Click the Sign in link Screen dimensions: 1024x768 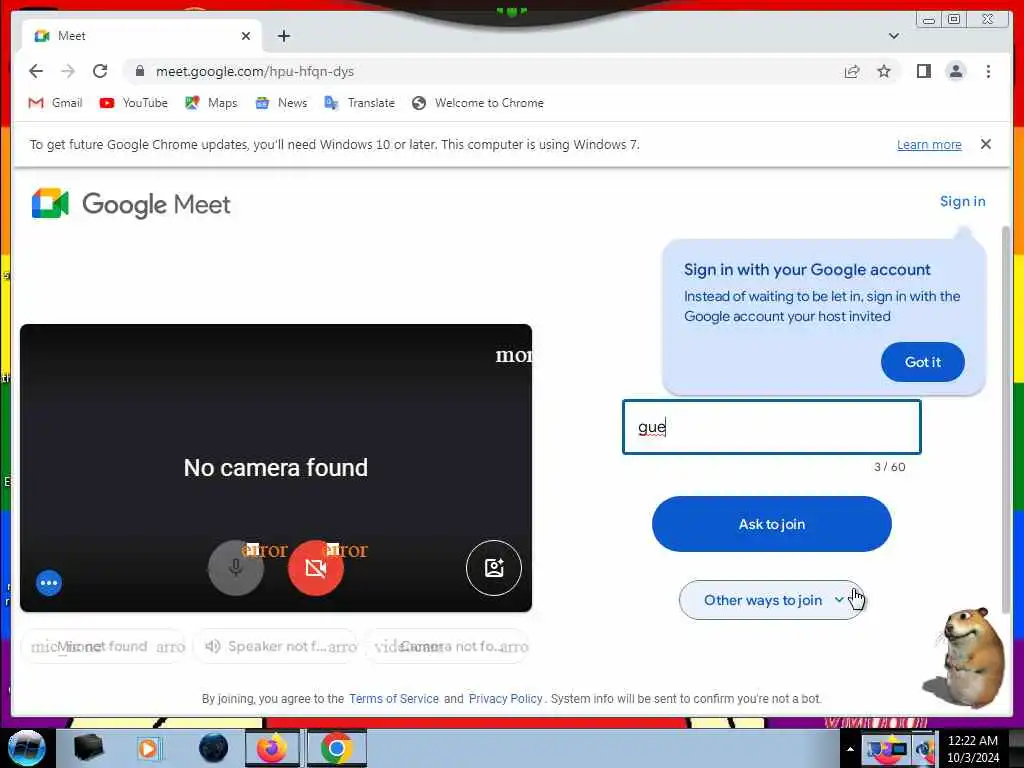(x=962, y=201)
